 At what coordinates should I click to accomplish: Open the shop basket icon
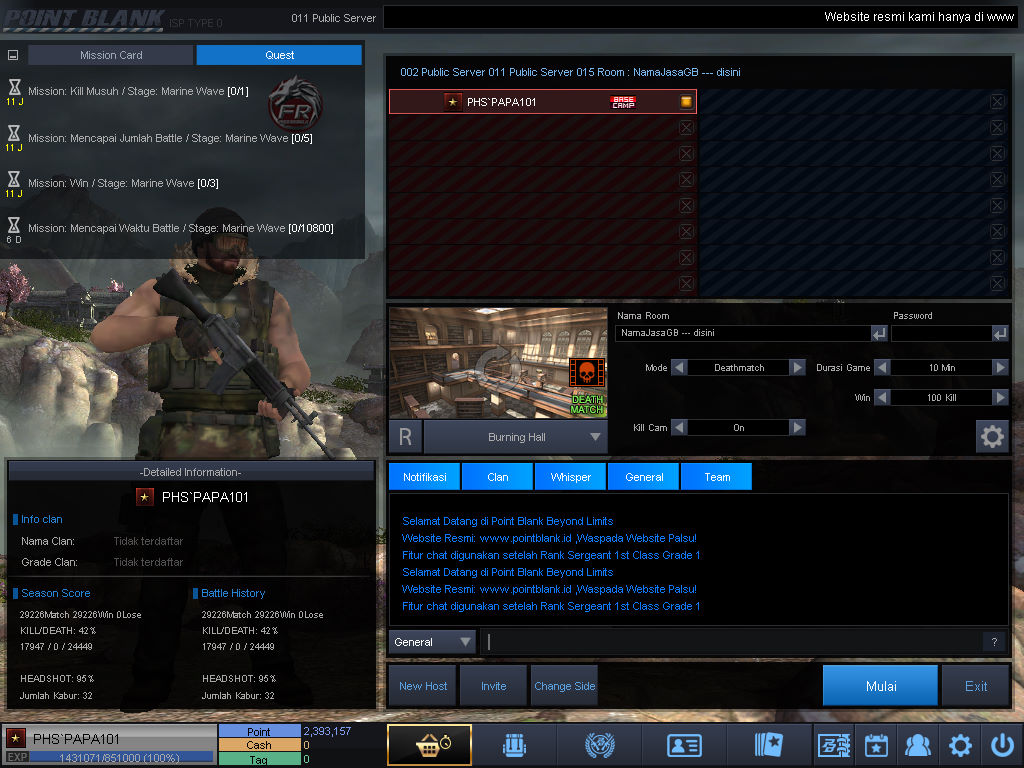coord(429,744)
